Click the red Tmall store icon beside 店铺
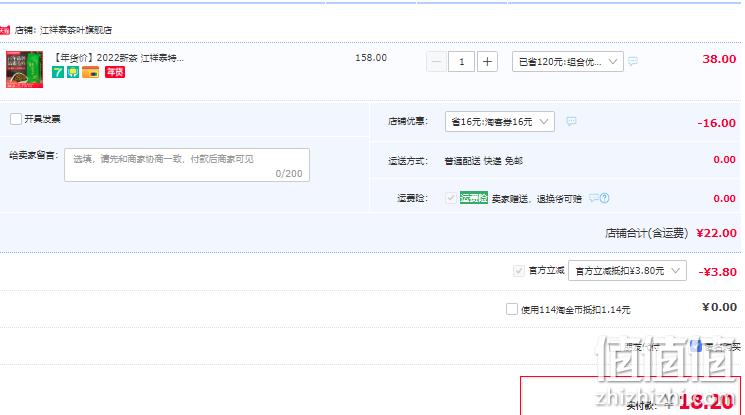This screenshot has height=415, width=745. pyautogui.click(x=4, y=30)
